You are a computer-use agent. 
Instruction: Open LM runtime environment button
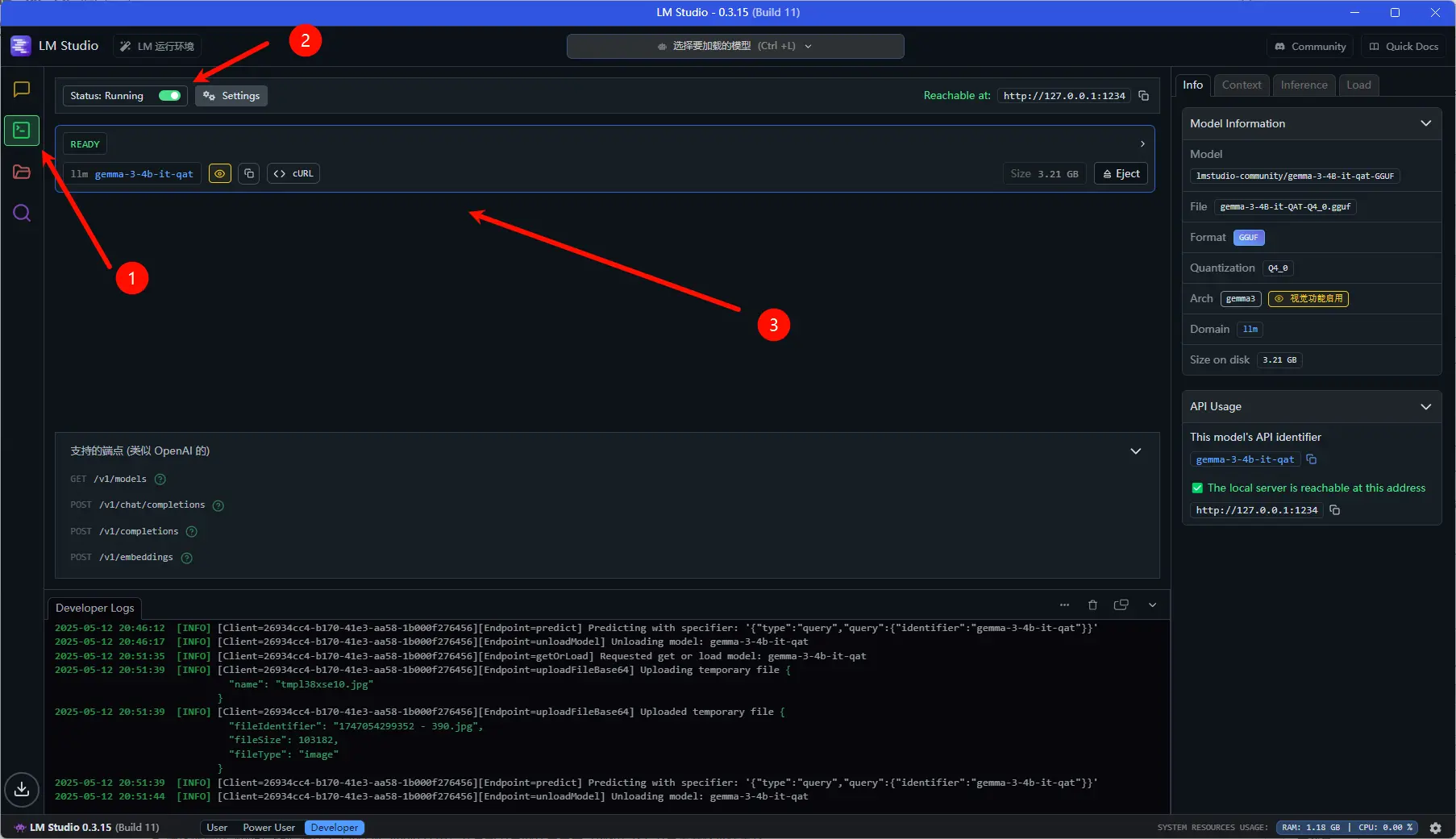coord(157,47)
